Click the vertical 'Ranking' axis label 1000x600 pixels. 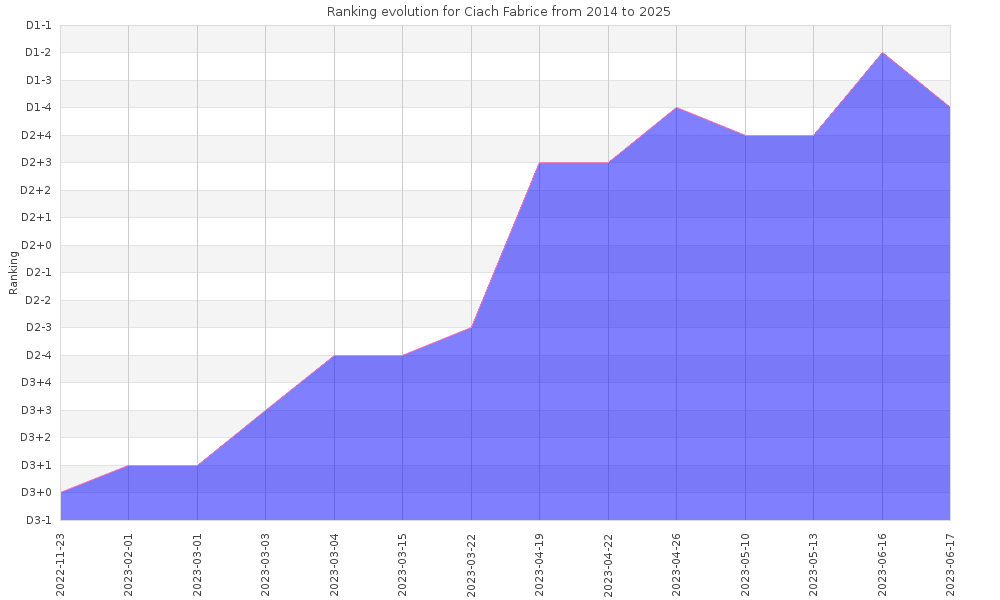(x=14, y=272)
